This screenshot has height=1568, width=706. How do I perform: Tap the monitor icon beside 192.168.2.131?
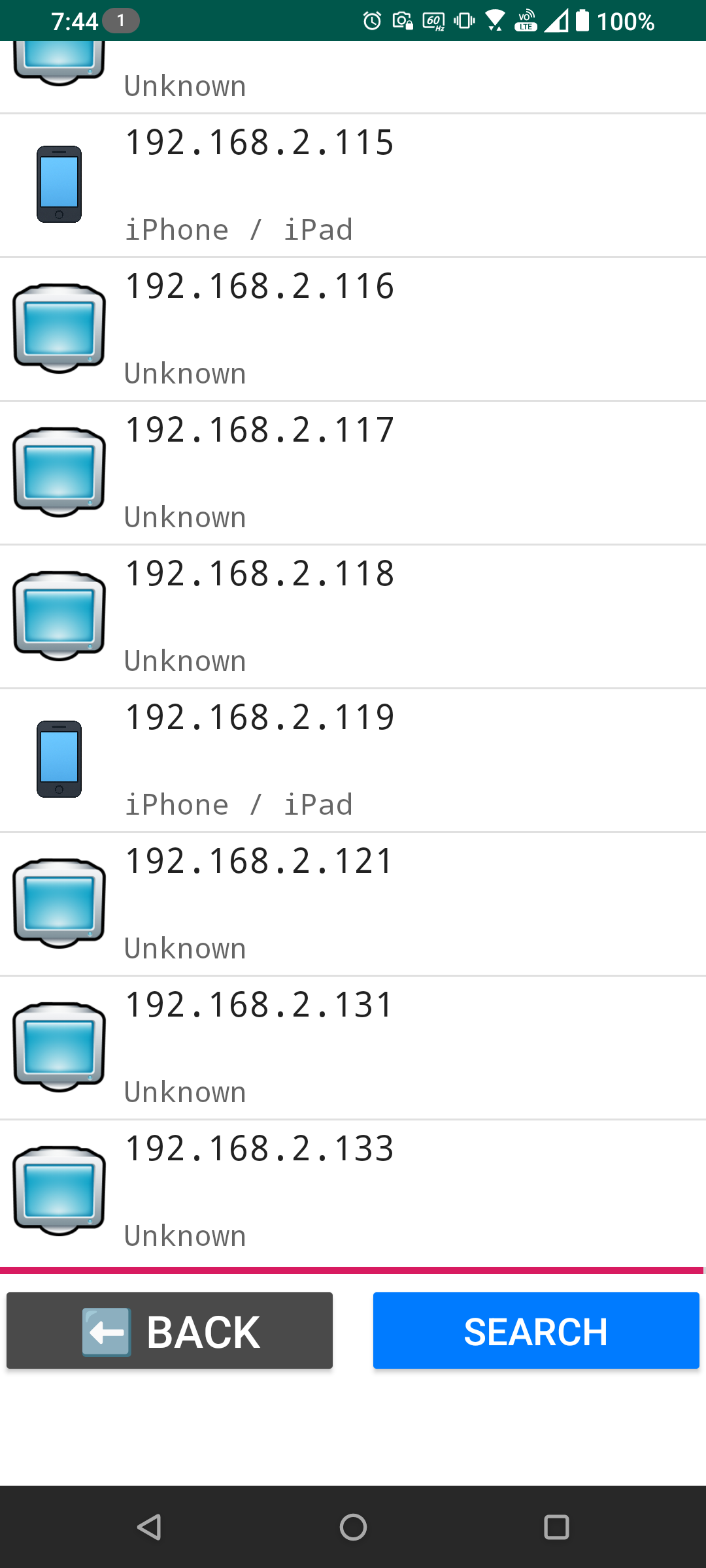coord(59,1047)
